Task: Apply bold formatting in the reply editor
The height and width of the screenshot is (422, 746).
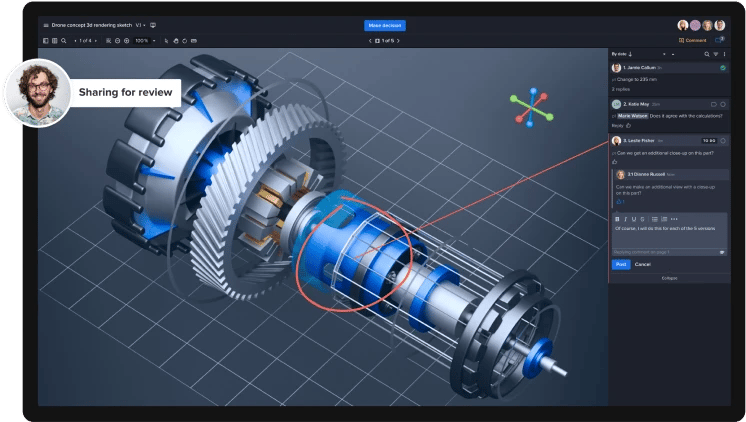Action: 616,218
